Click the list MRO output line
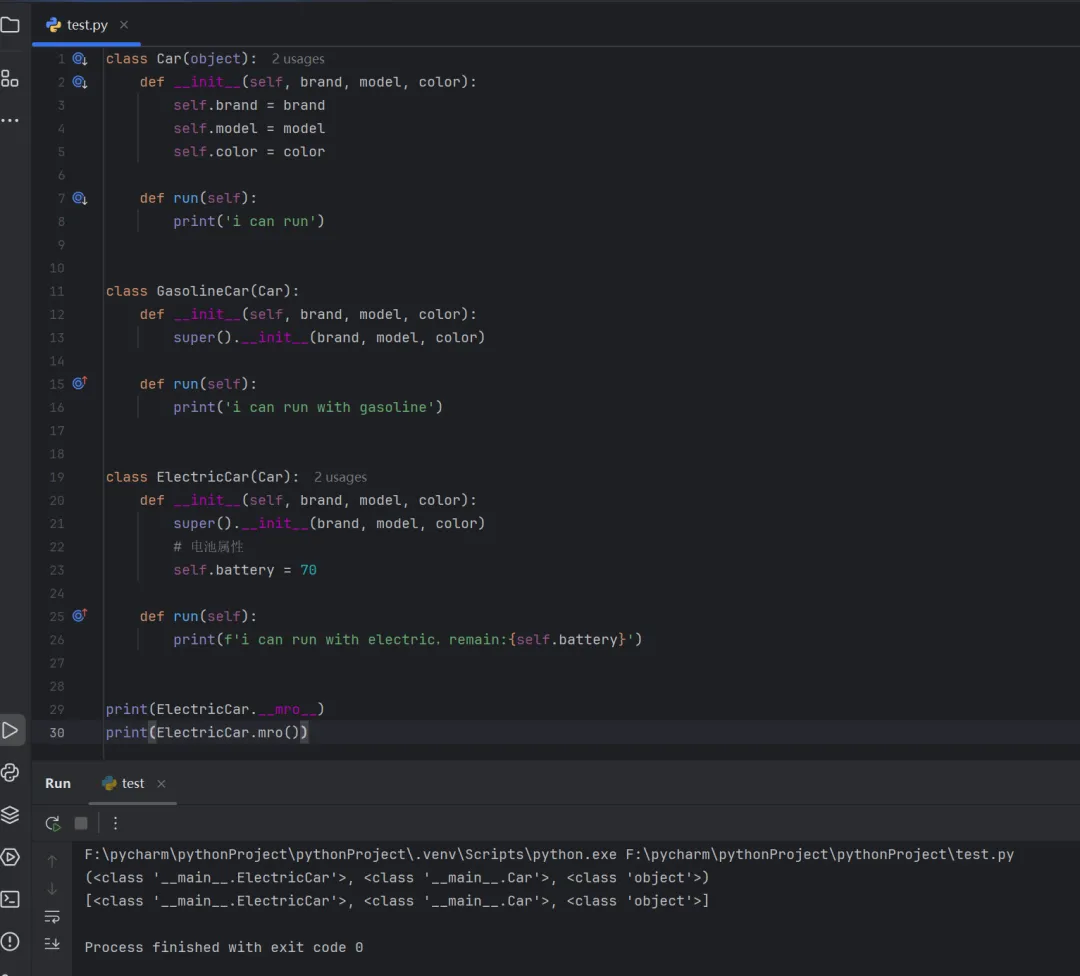1080x976 pixels. pos(397,901)
